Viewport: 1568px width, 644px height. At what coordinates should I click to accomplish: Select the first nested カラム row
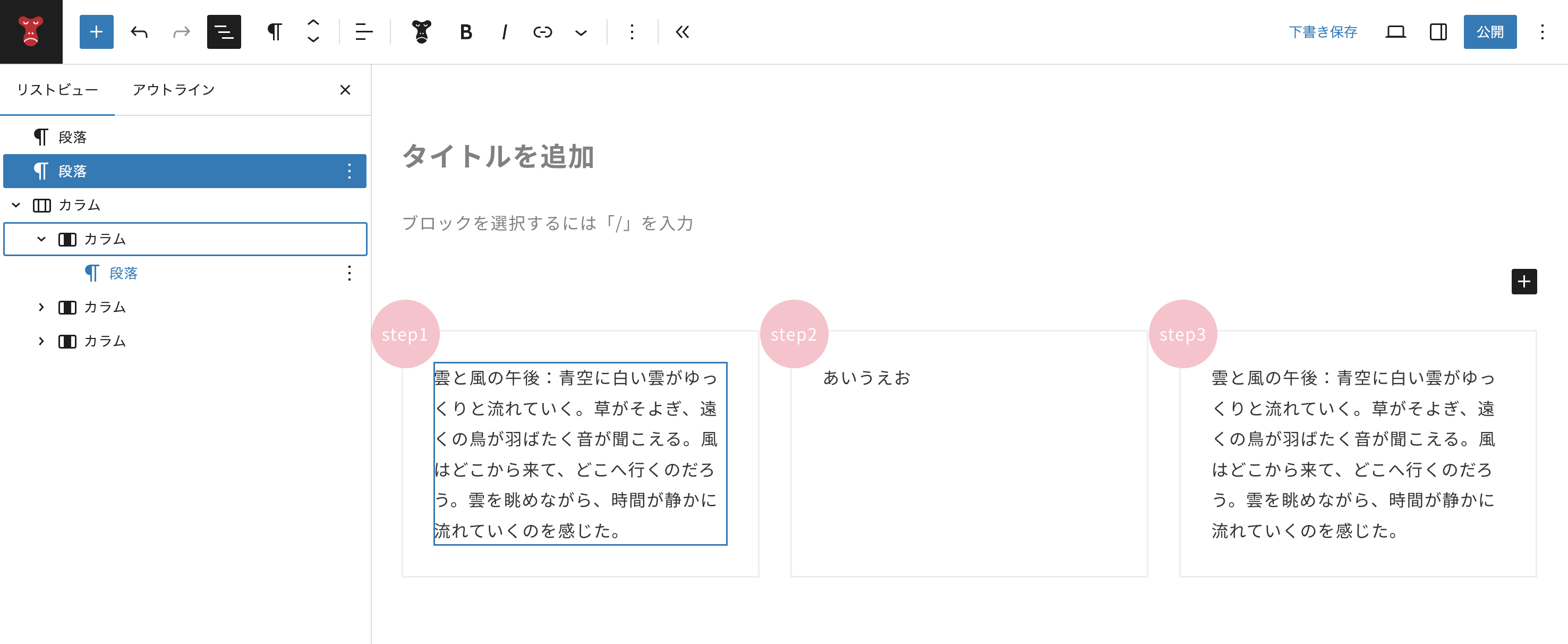185,239
